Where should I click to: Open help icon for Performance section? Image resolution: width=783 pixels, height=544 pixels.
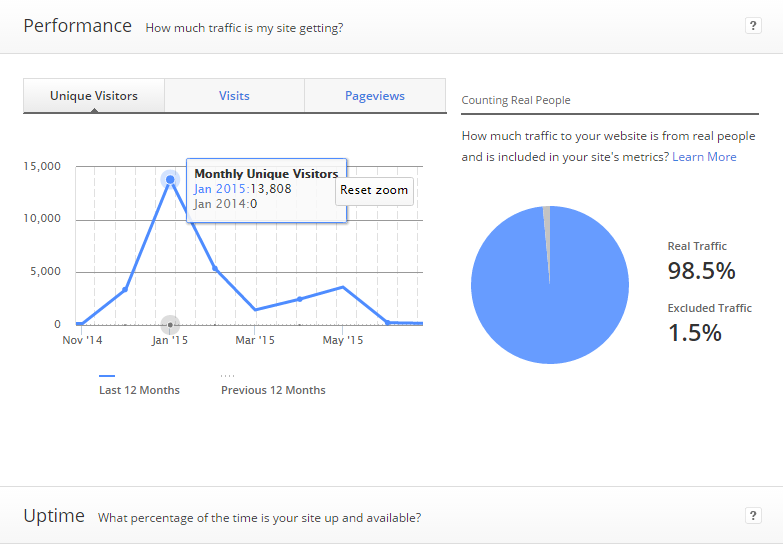click(x=753, y=25)
